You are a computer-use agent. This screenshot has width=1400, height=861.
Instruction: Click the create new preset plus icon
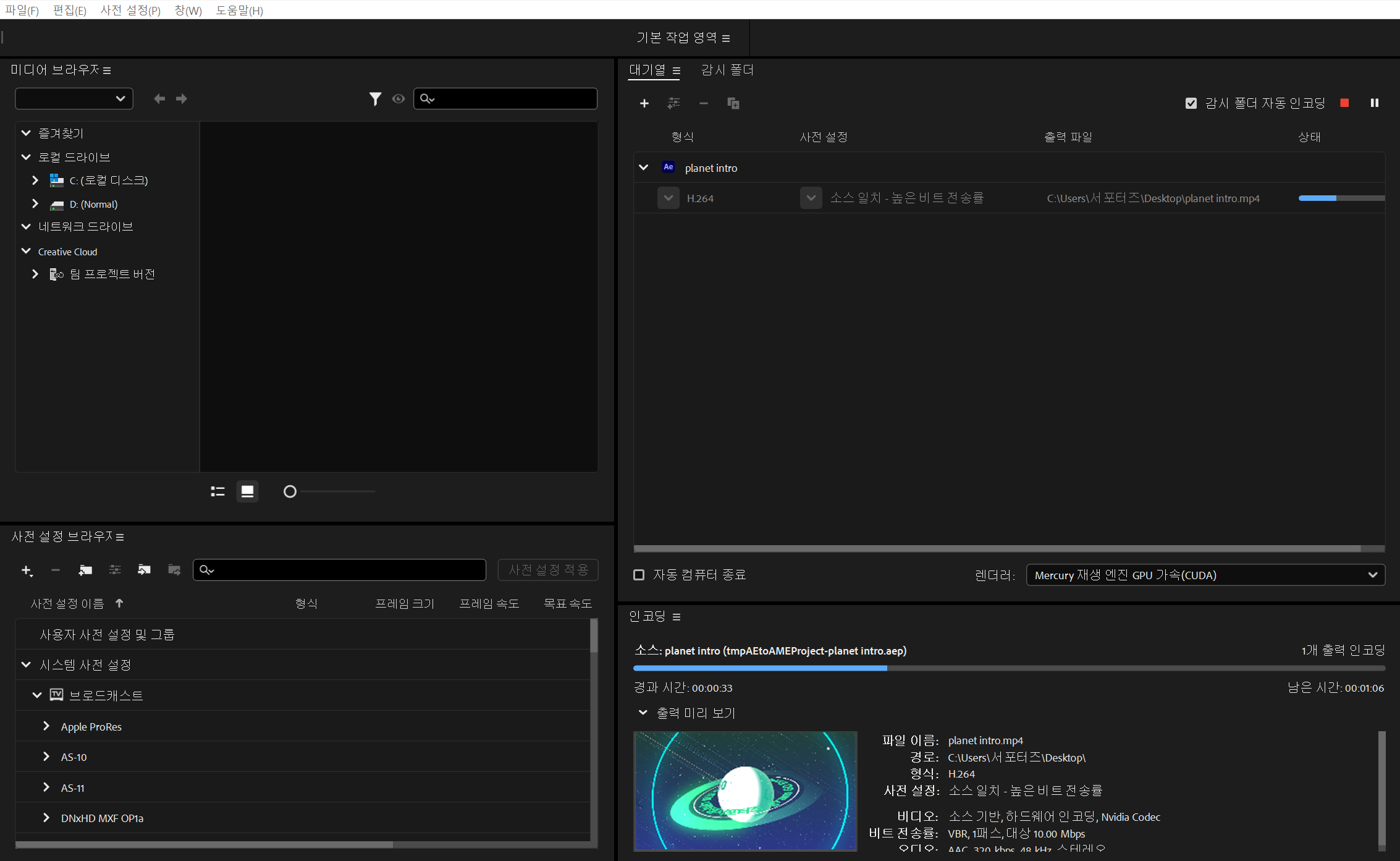27,570
